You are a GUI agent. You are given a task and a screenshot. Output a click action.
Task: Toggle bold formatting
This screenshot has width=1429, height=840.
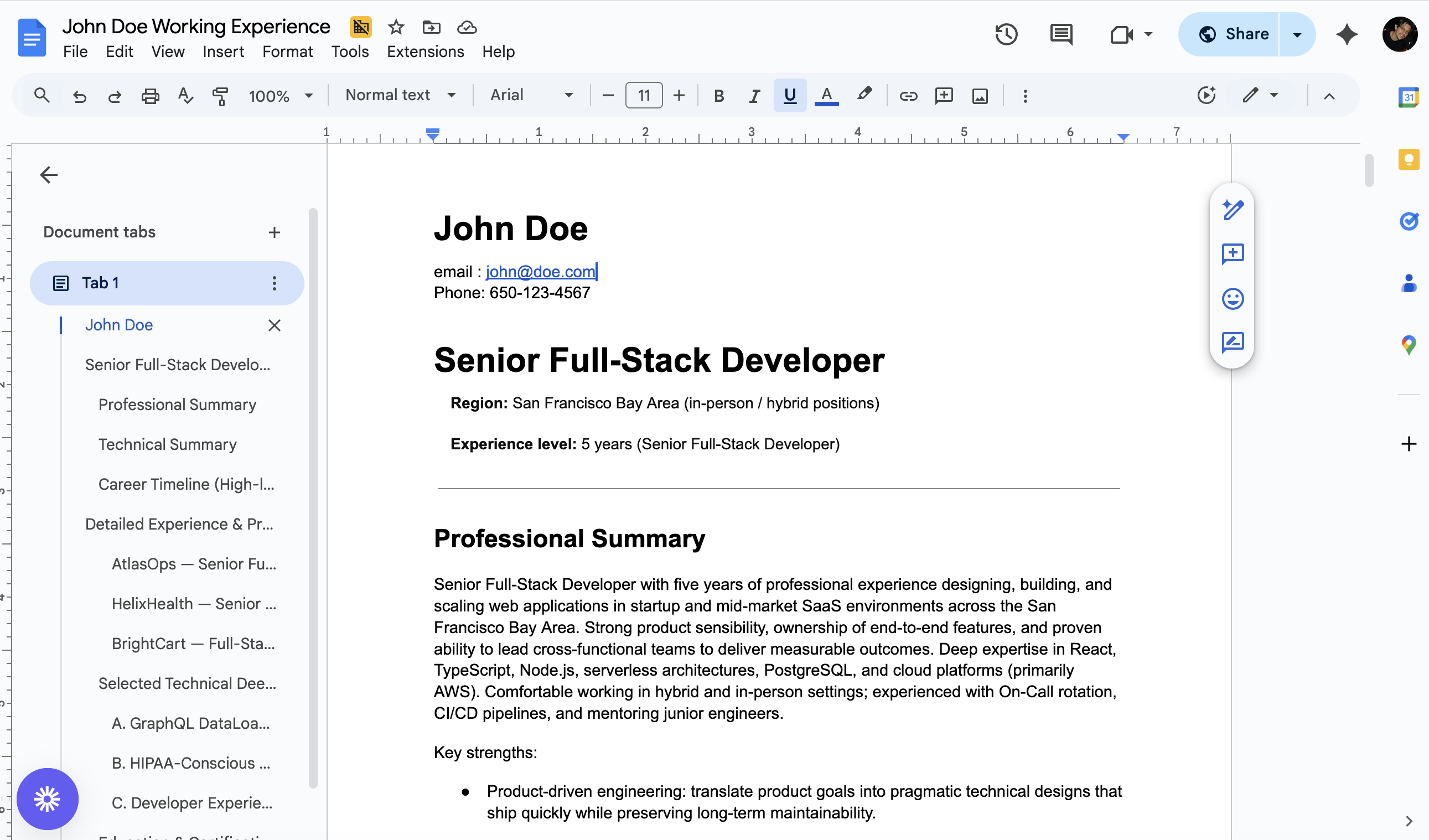click(718, 96)
